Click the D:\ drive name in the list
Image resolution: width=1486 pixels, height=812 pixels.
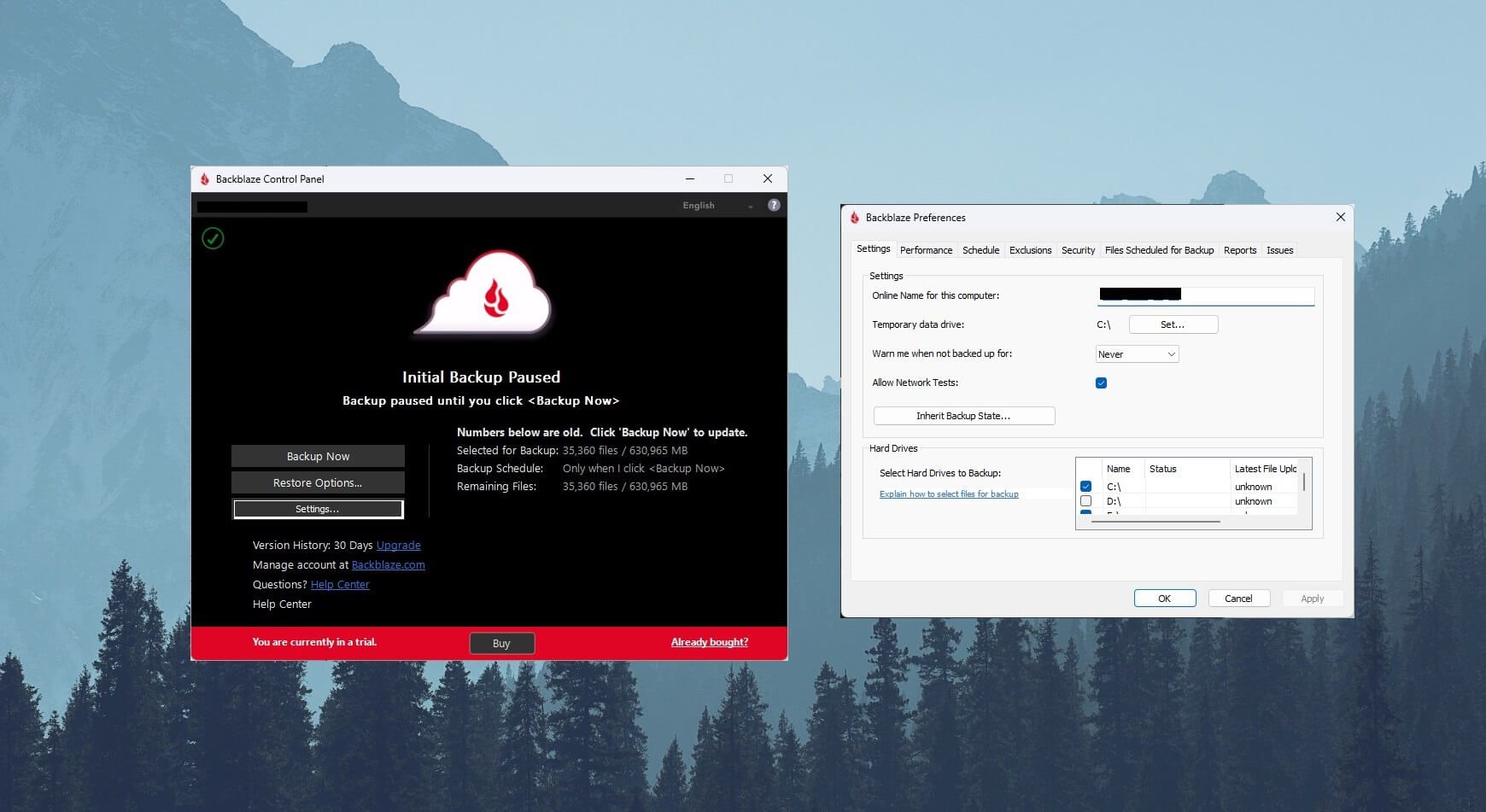(1114, 502)
